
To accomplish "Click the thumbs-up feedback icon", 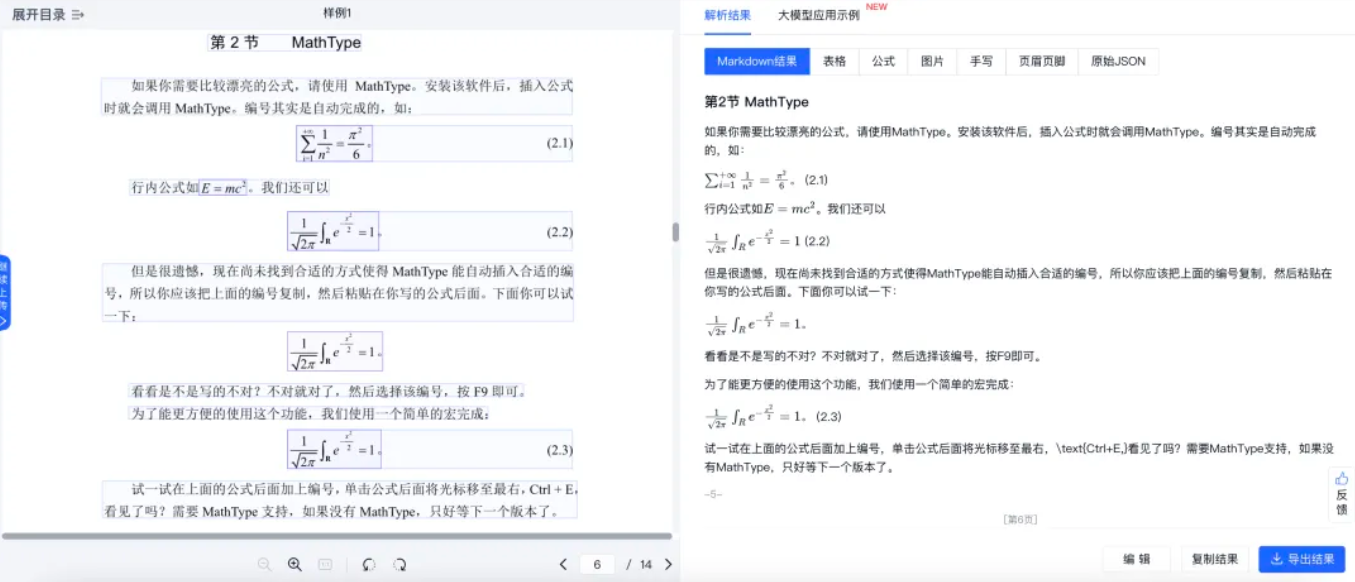I will 1341,478.
